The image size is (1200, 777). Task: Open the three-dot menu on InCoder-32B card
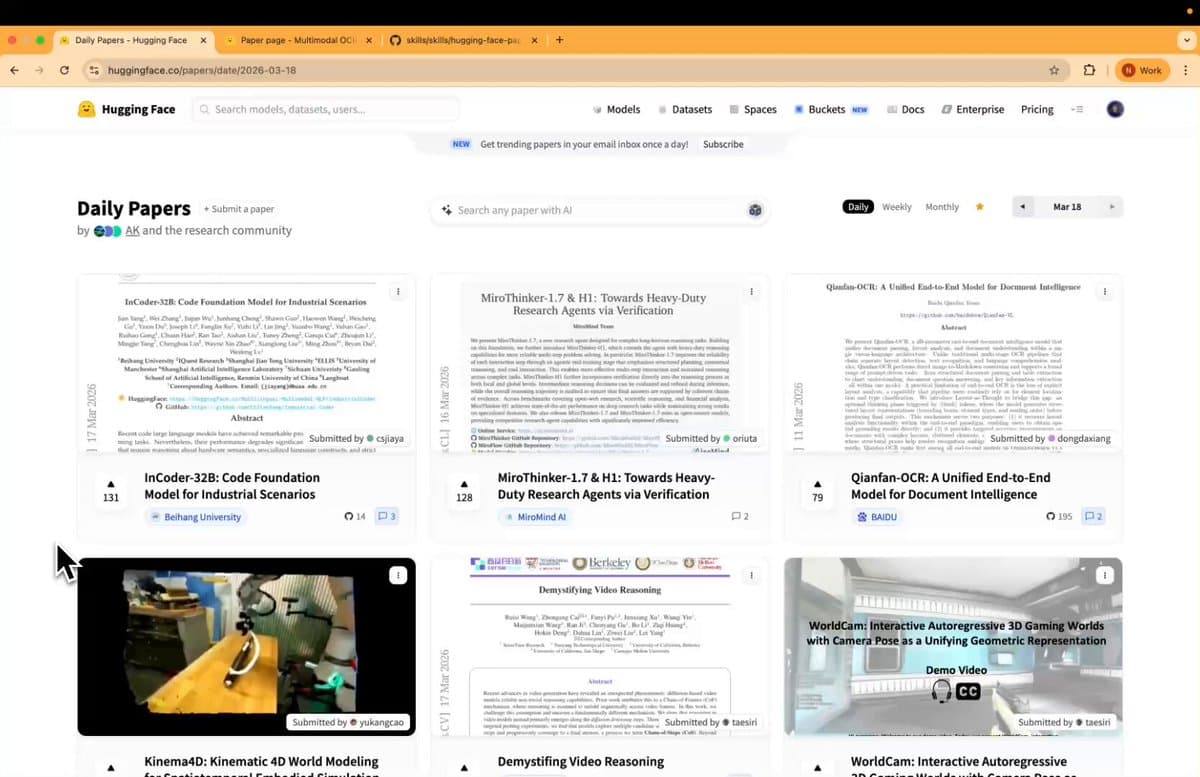[x=398, y=291]
